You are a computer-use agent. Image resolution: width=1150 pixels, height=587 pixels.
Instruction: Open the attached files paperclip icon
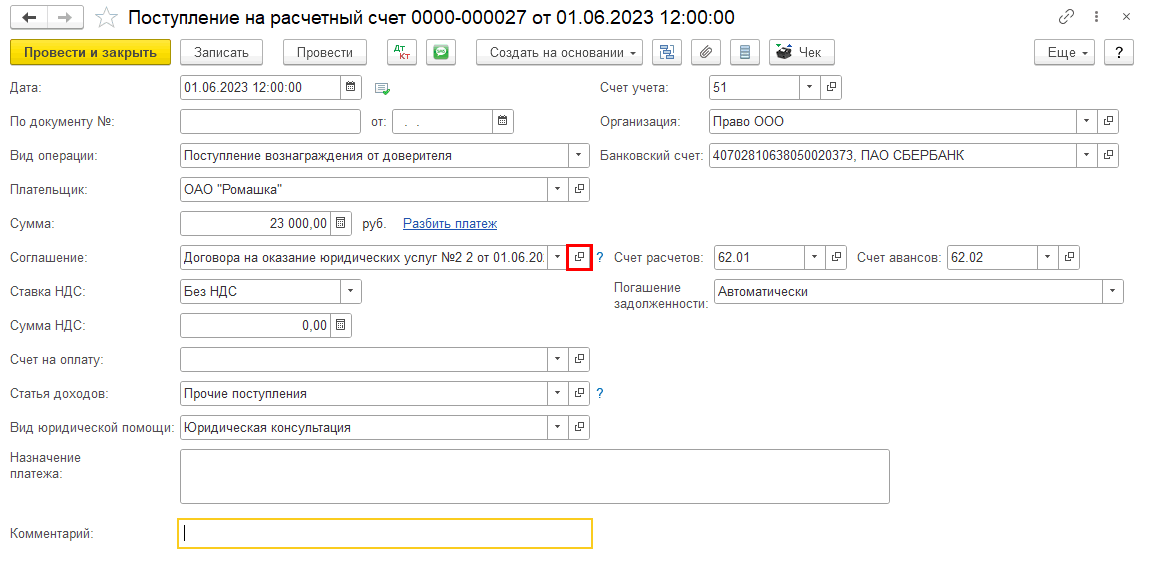pos(706,53)
